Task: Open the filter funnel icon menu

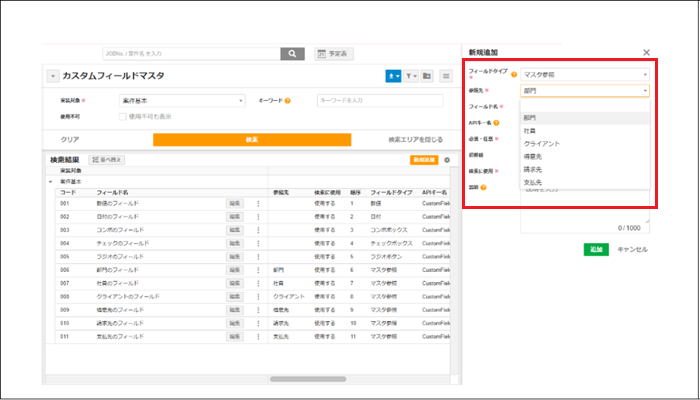Action: click(410, 76)
